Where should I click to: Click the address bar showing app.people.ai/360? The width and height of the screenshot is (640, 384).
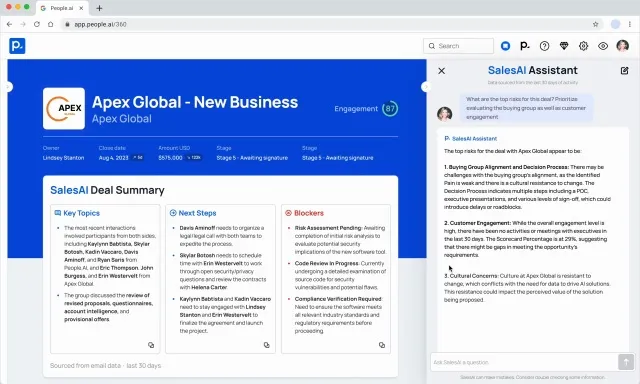click(x=331, y=24)
